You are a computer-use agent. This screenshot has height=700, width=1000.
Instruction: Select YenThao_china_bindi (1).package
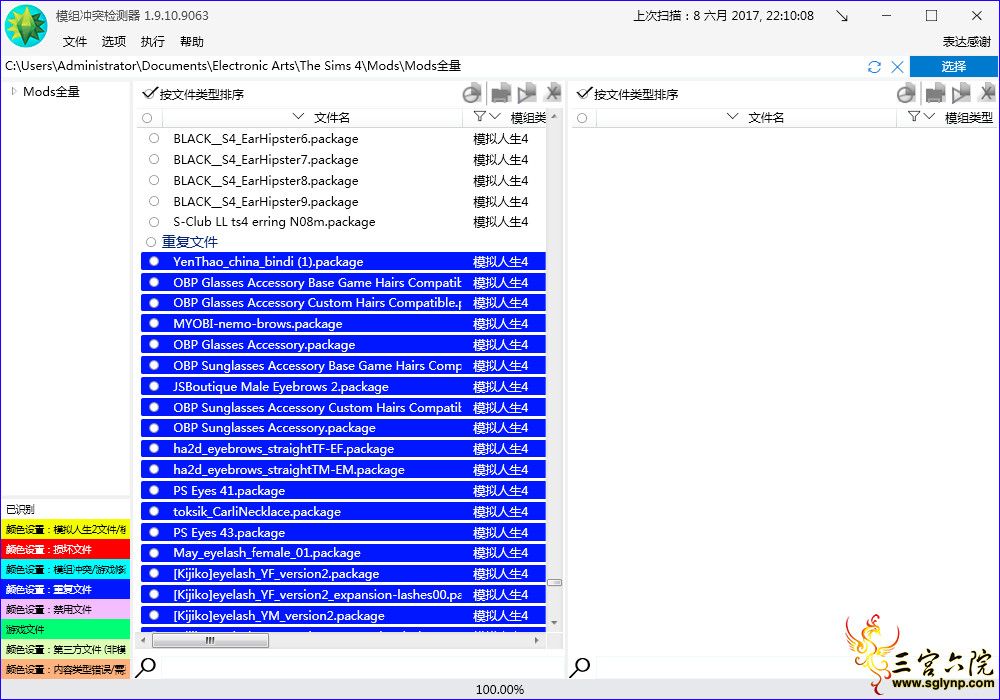pos(343,261)
